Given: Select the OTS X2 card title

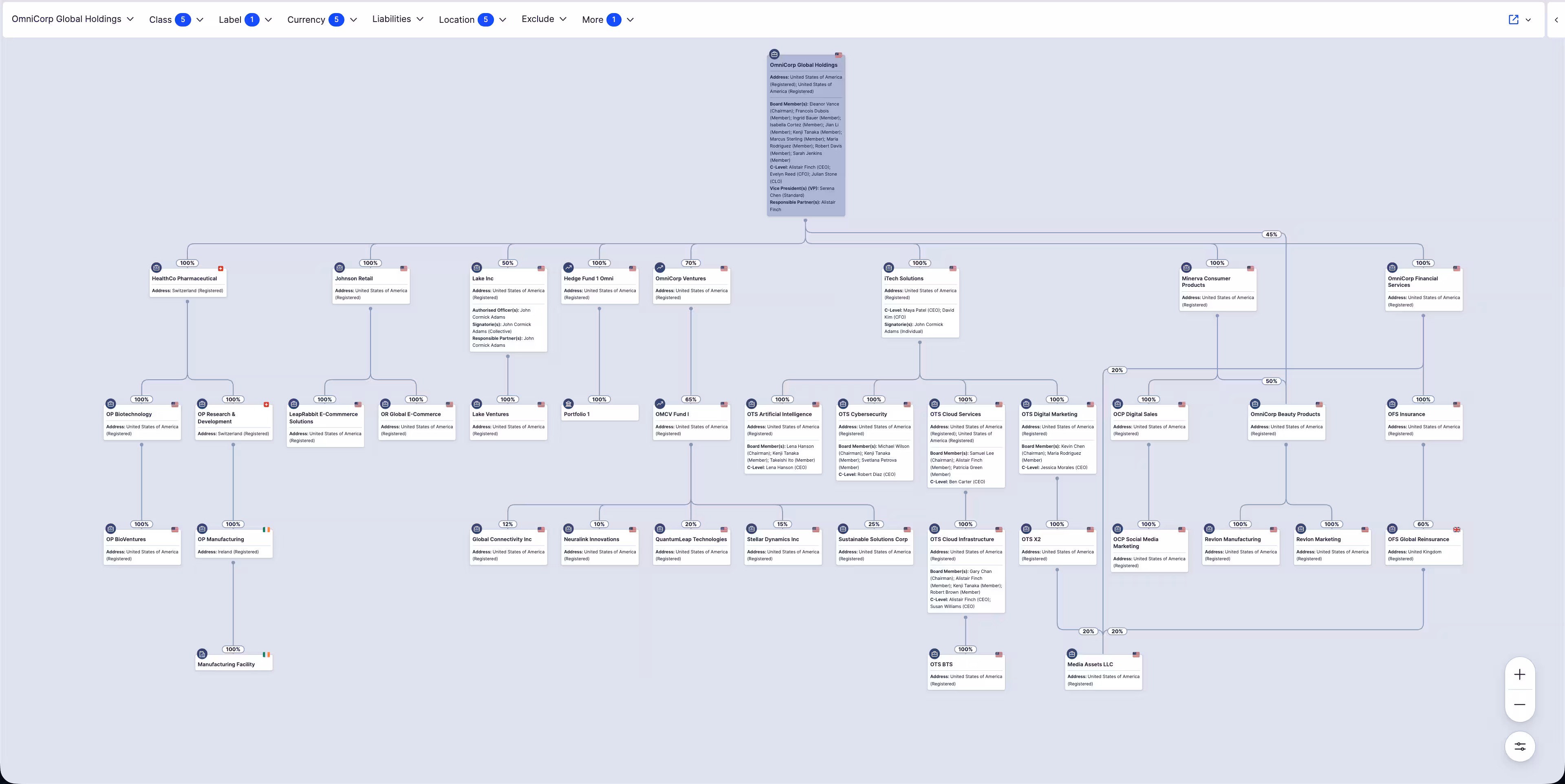Looking at the screenshot, I should pyautogui.click(x=1031, y=539).
